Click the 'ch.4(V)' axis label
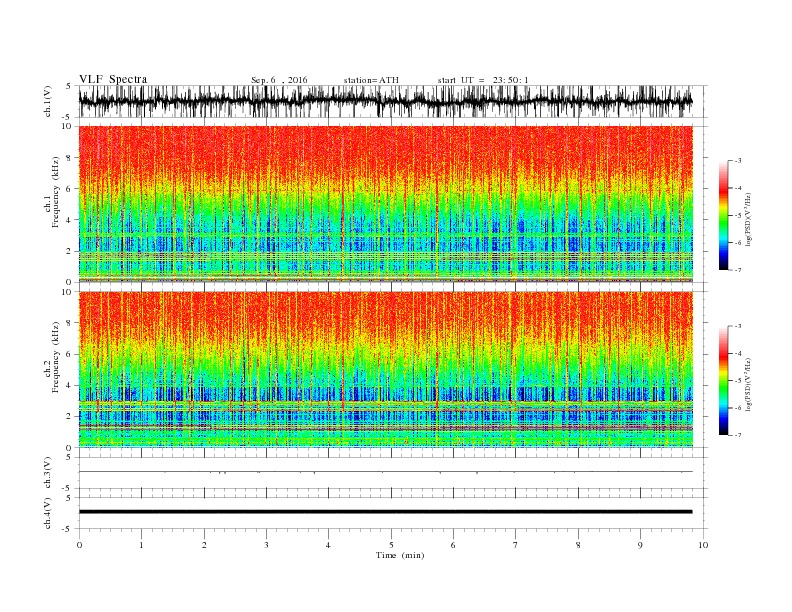This screenshot has width=792, height=612. (x=48, y=513)
